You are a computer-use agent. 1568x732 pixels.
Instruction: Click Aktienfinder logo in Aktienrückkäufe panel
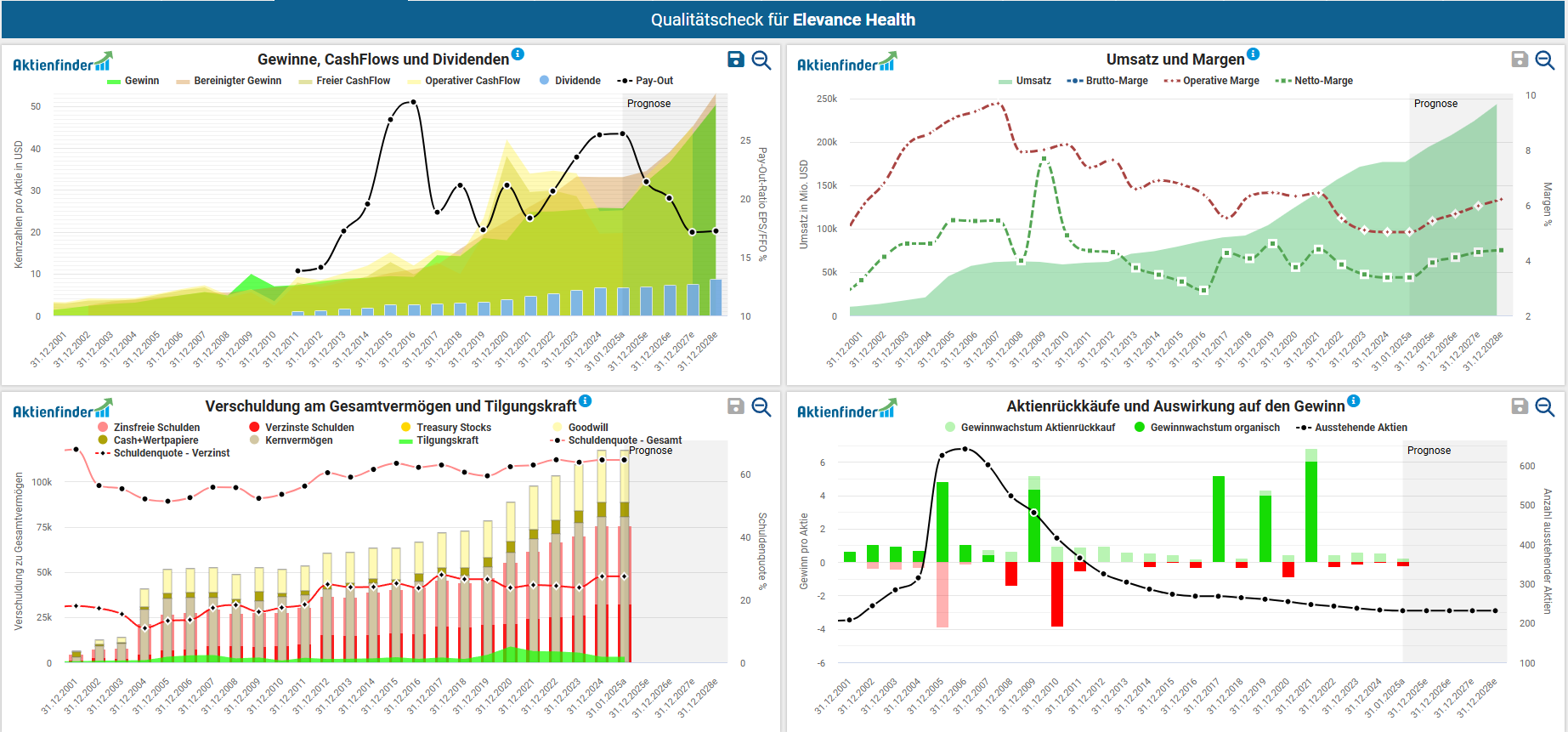coord(846,410)
